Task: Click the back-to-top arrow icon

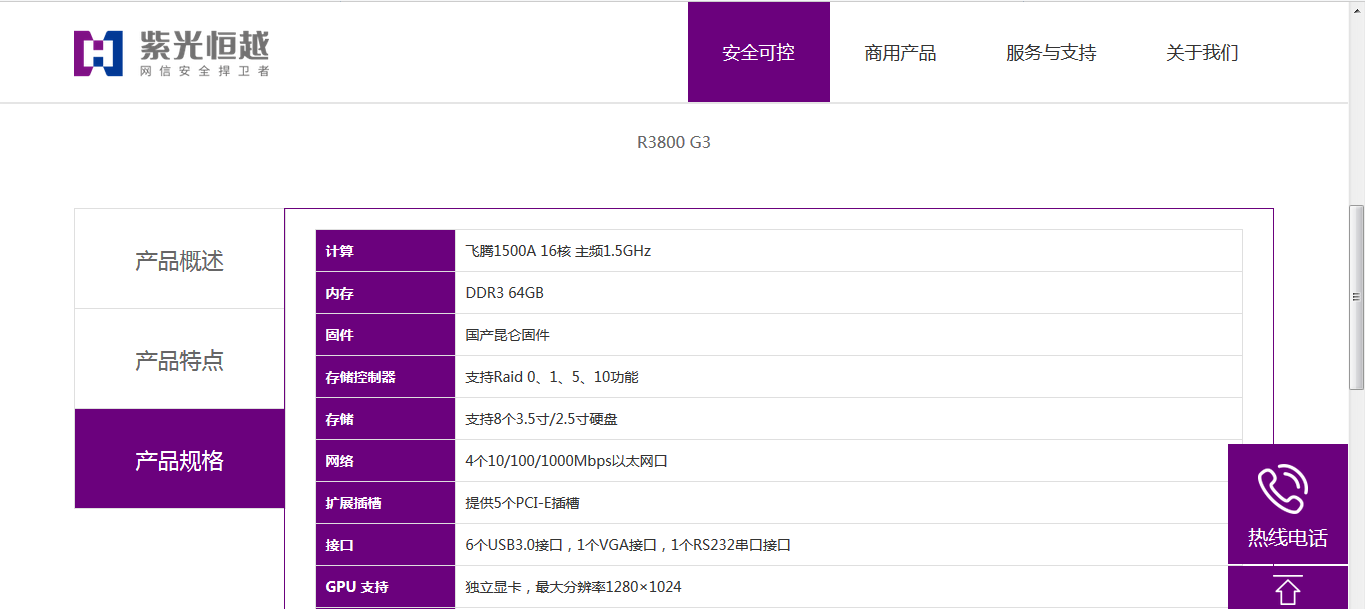Action: 1288,590
